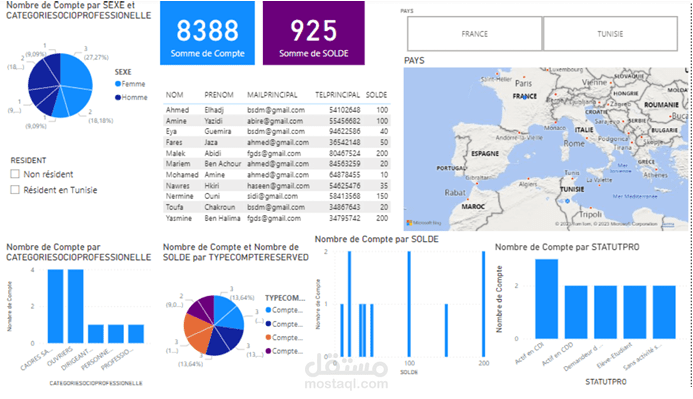This screenshot has width=693, height=399.
Task: Check the Non résident checkbox
Action: pyautogui.click(x=15, y=174)
